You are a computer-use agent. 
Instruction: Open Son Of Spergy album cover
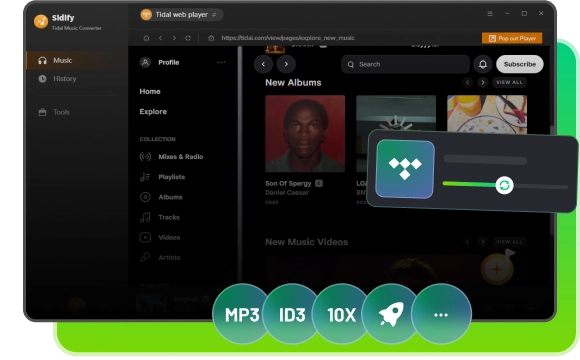pyautogui.click(x=305, y=134)
